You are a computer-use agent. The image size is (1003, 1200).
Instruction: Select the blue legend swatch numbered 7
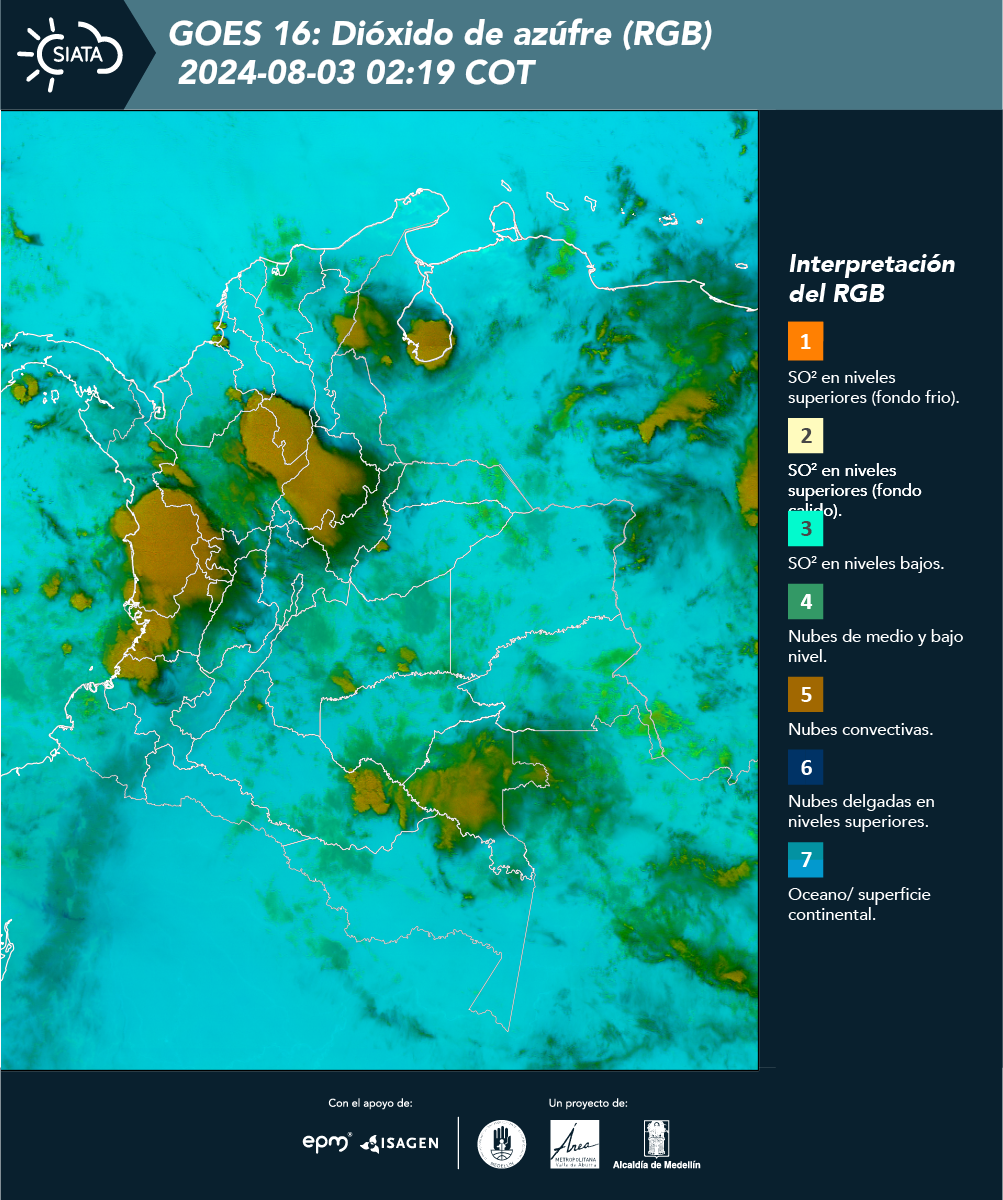(x=805, y=860)
